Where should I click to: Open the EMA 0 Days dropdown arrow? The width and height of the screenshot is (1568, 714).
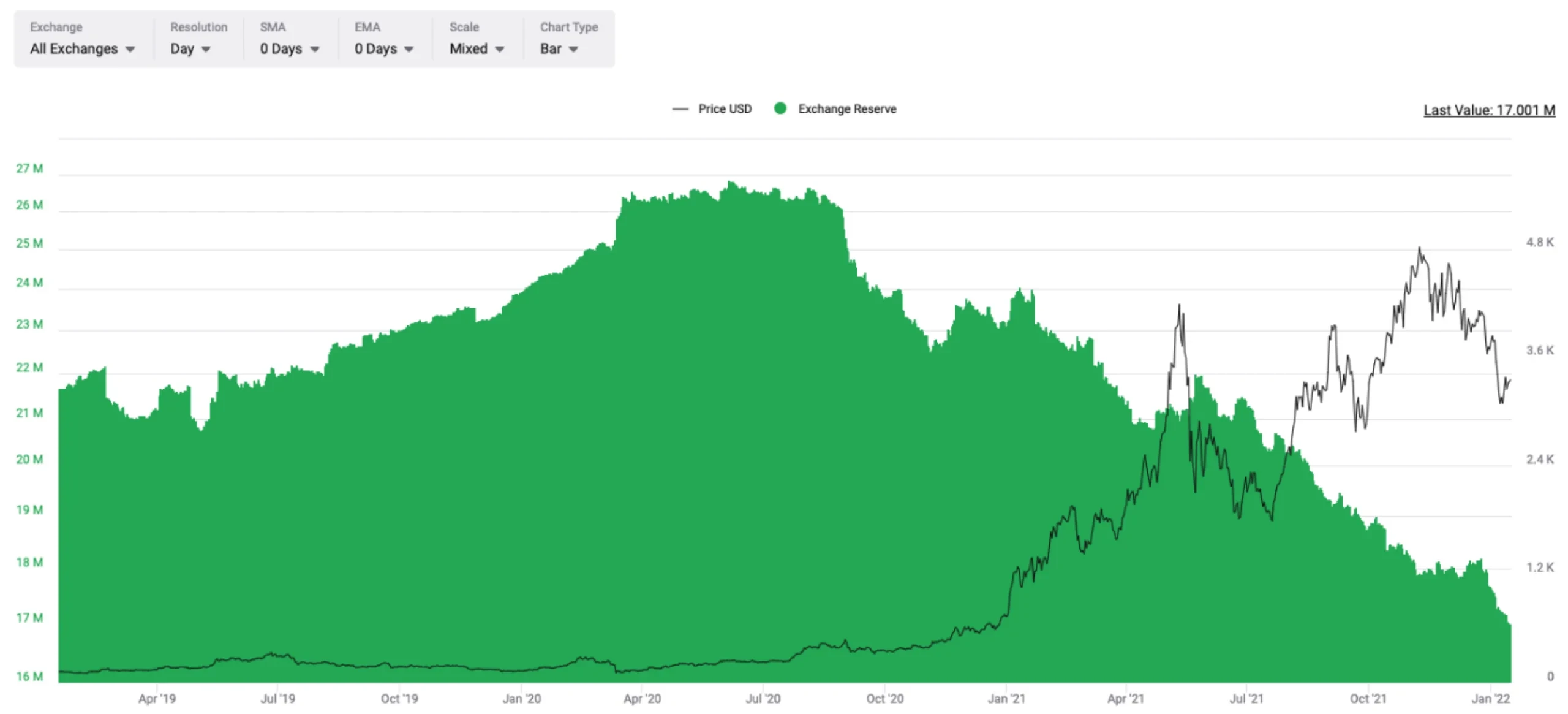[409, 50]
